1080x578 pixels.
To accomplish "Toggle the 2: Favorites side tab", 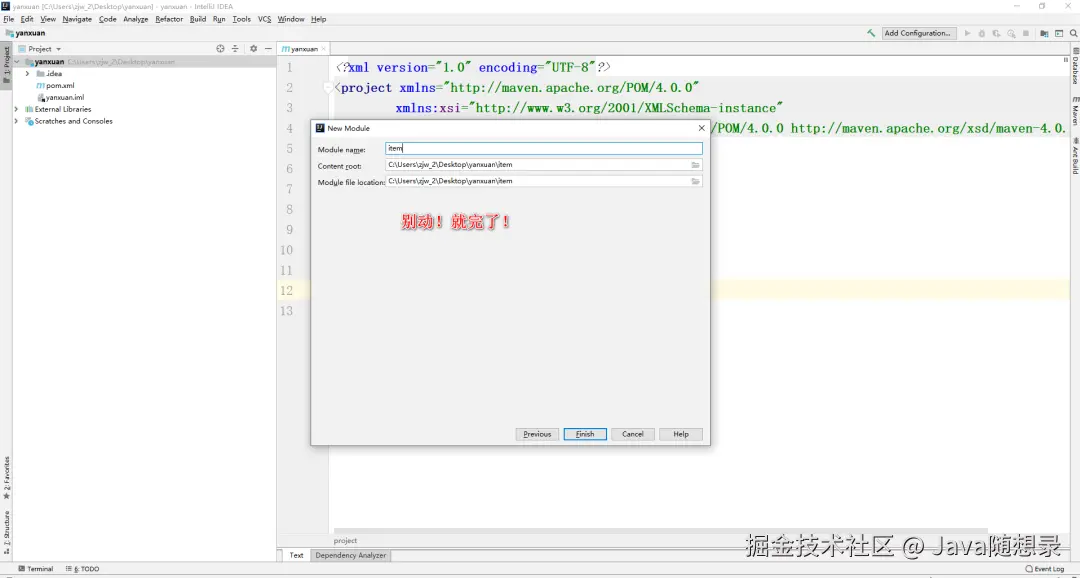I will coord(6,477).
